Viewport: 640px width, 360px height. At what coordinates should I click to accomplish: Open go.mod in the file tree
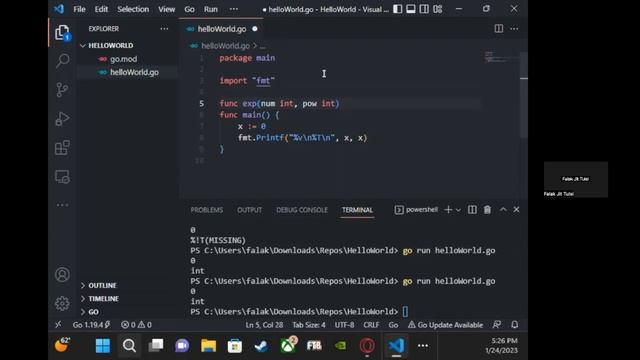coord(123,59)
